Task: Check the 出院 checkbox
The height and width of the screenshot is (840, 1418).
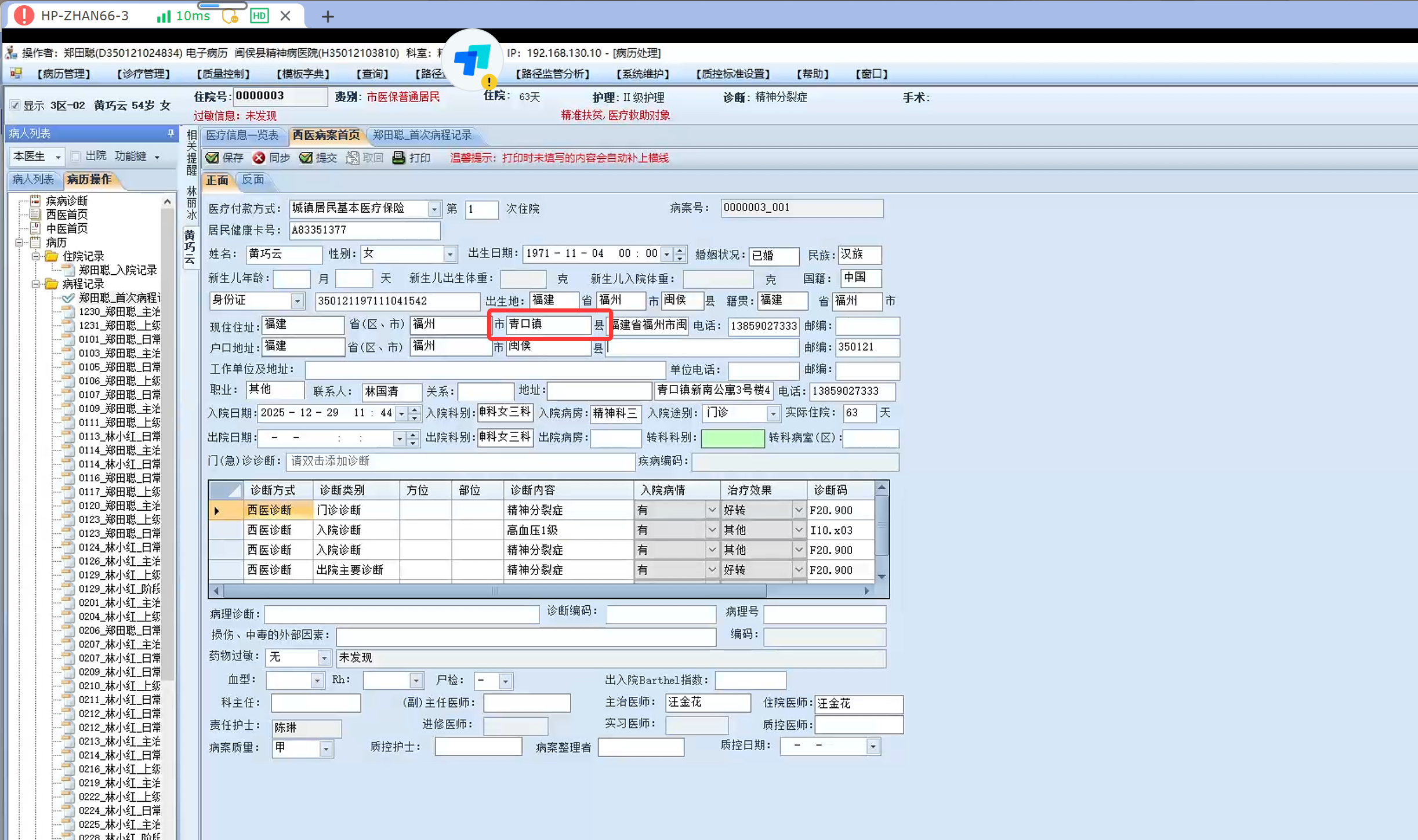Action: click(75, 156)
